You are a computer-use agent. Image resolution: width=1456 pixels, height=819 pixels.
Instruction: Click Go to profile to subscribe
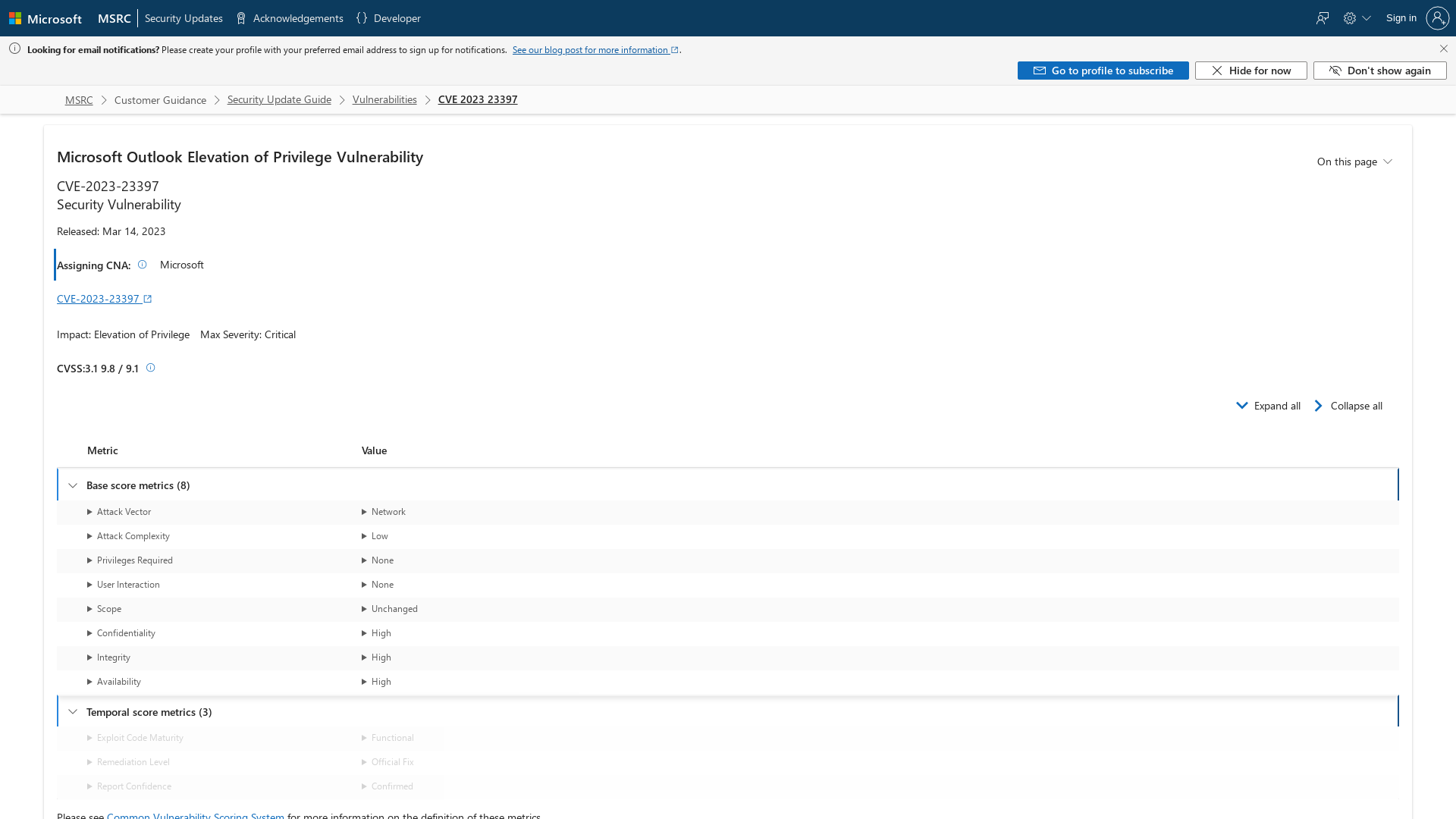(x=1103, y=71)
